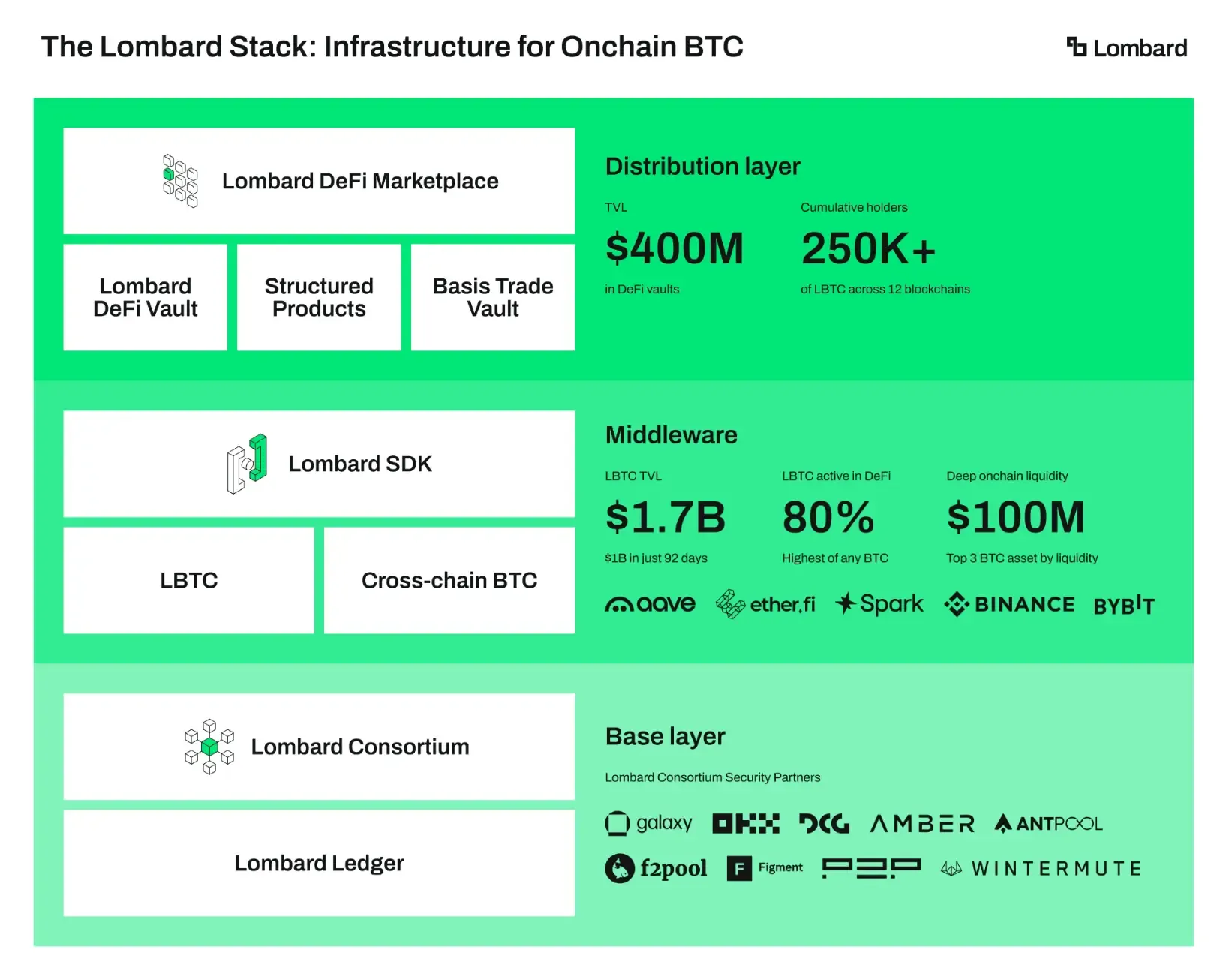Click the Spark partner logo
This screenshot has width=1232, height=980.
point(879,604)
